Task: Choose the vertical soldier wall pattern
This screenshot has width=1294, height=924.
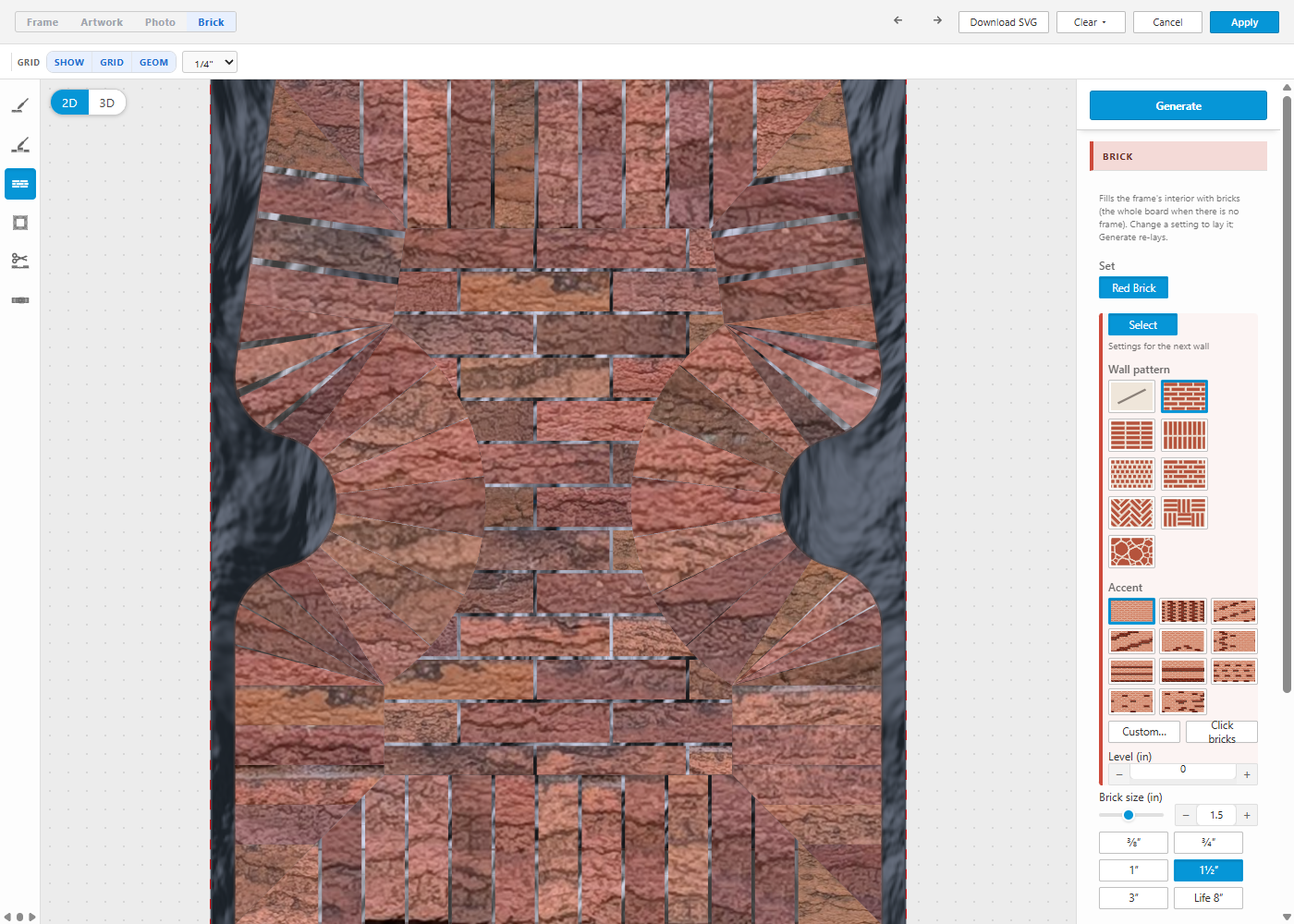Action: tap(1184, 435)
